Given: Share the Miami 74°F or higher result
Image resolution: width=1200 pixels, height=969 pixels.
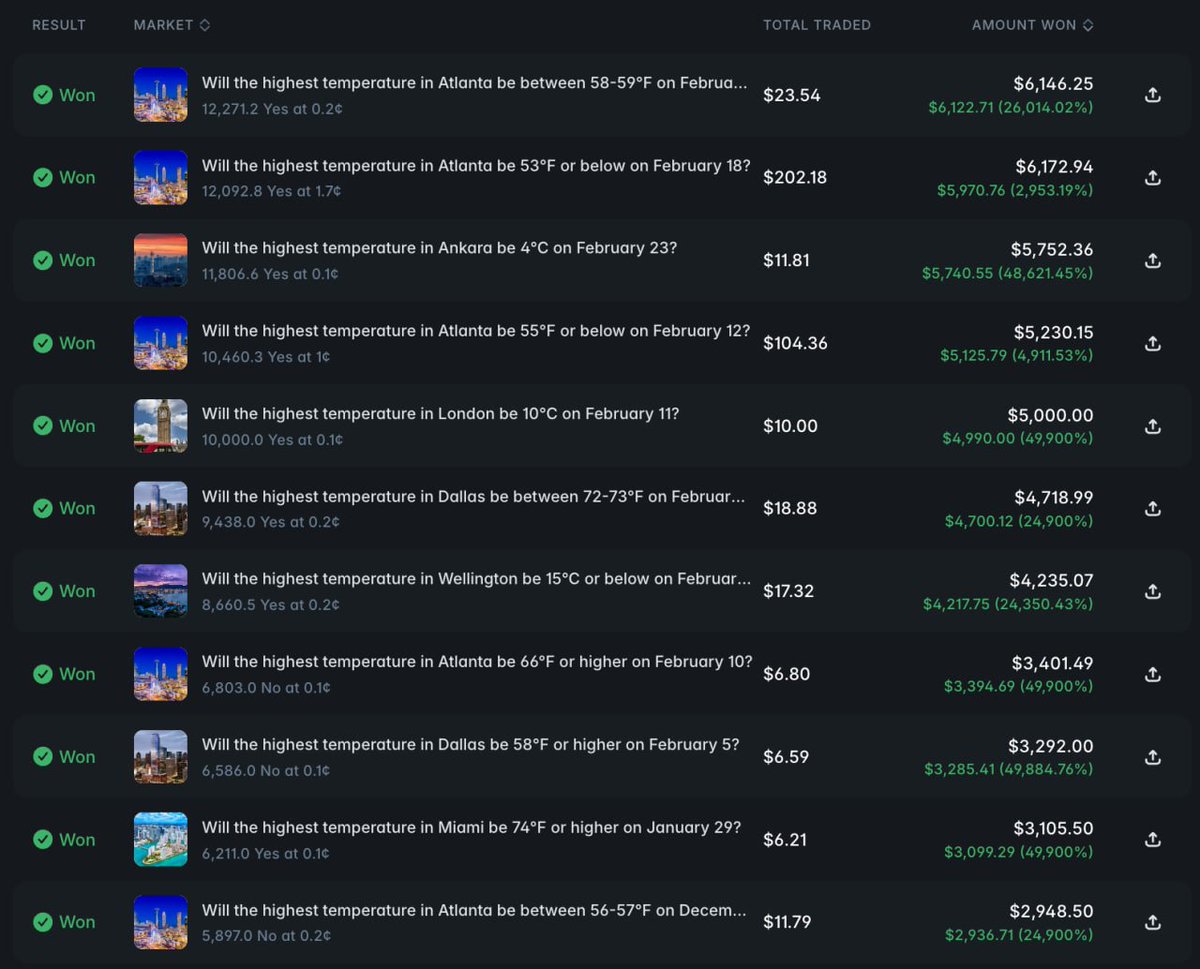Looking at the screenshot, I should (x=1152, y=839).
